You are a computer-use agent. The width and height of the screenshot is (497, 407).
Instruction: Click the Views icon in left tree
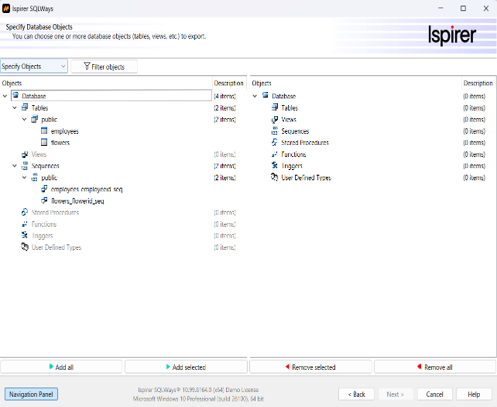tap(25, 154)
